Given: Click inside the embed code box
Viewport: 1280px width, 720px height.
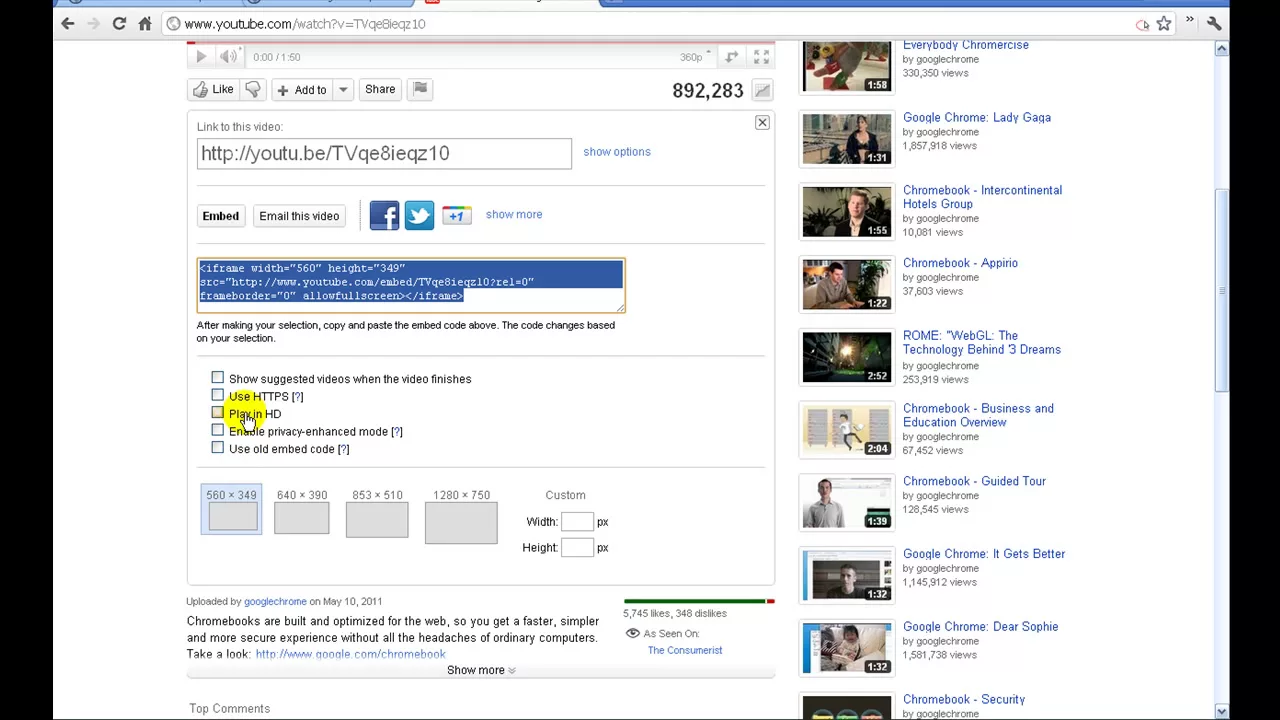Looking at the screenshot, I should [x=411, y=285].
